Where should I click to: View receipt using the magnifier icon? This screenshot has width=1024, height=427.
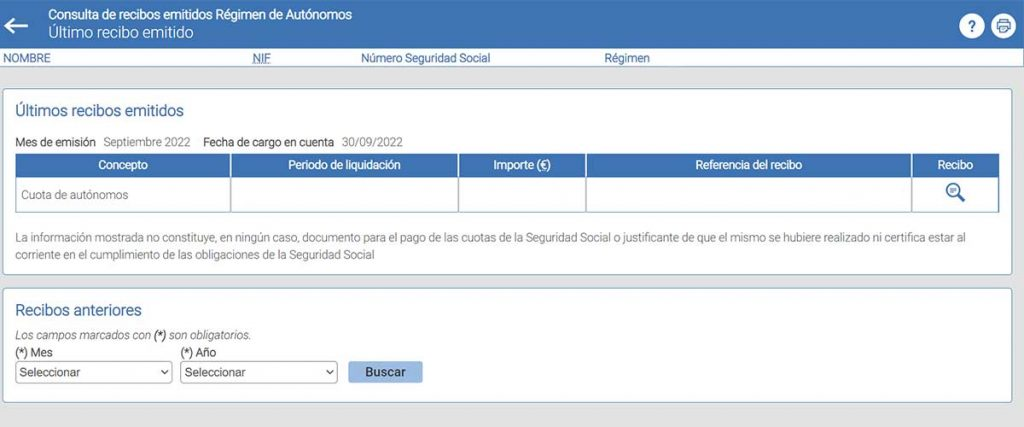[x=955, y=194]
